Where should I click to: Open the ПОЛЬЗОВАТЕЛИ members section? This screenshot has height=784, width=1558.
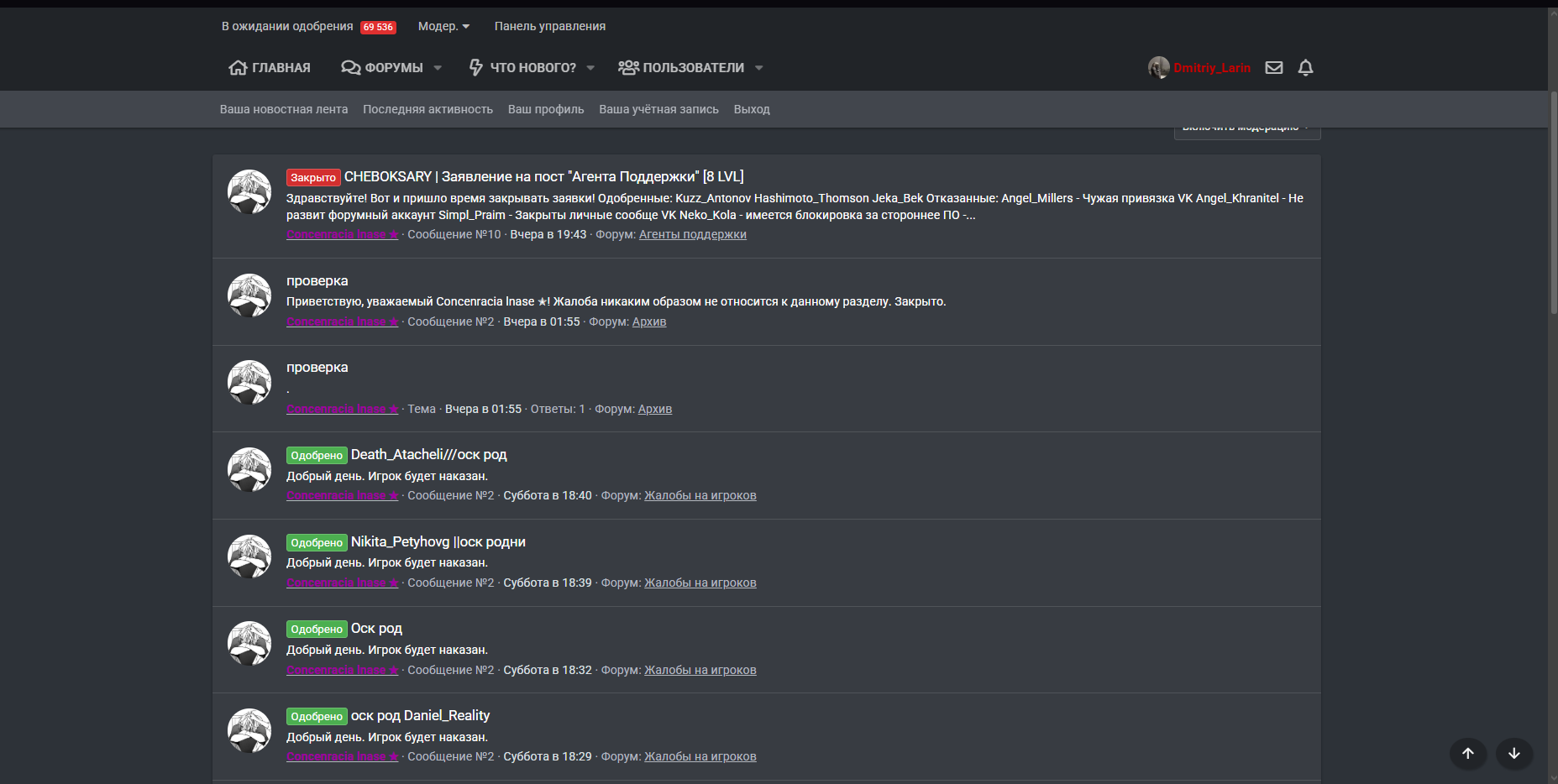[681, 68]
